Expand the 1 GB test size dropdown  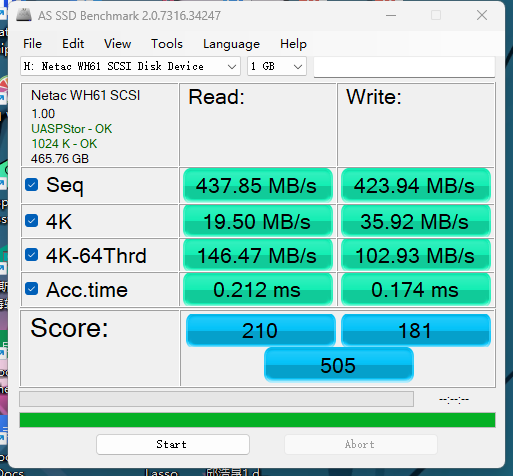tap(277, 66)
